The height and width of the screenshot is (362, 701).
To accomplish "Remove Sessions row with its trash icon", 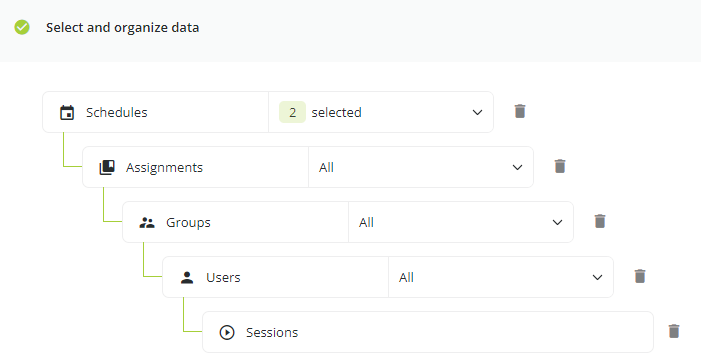I will [674, 331].
